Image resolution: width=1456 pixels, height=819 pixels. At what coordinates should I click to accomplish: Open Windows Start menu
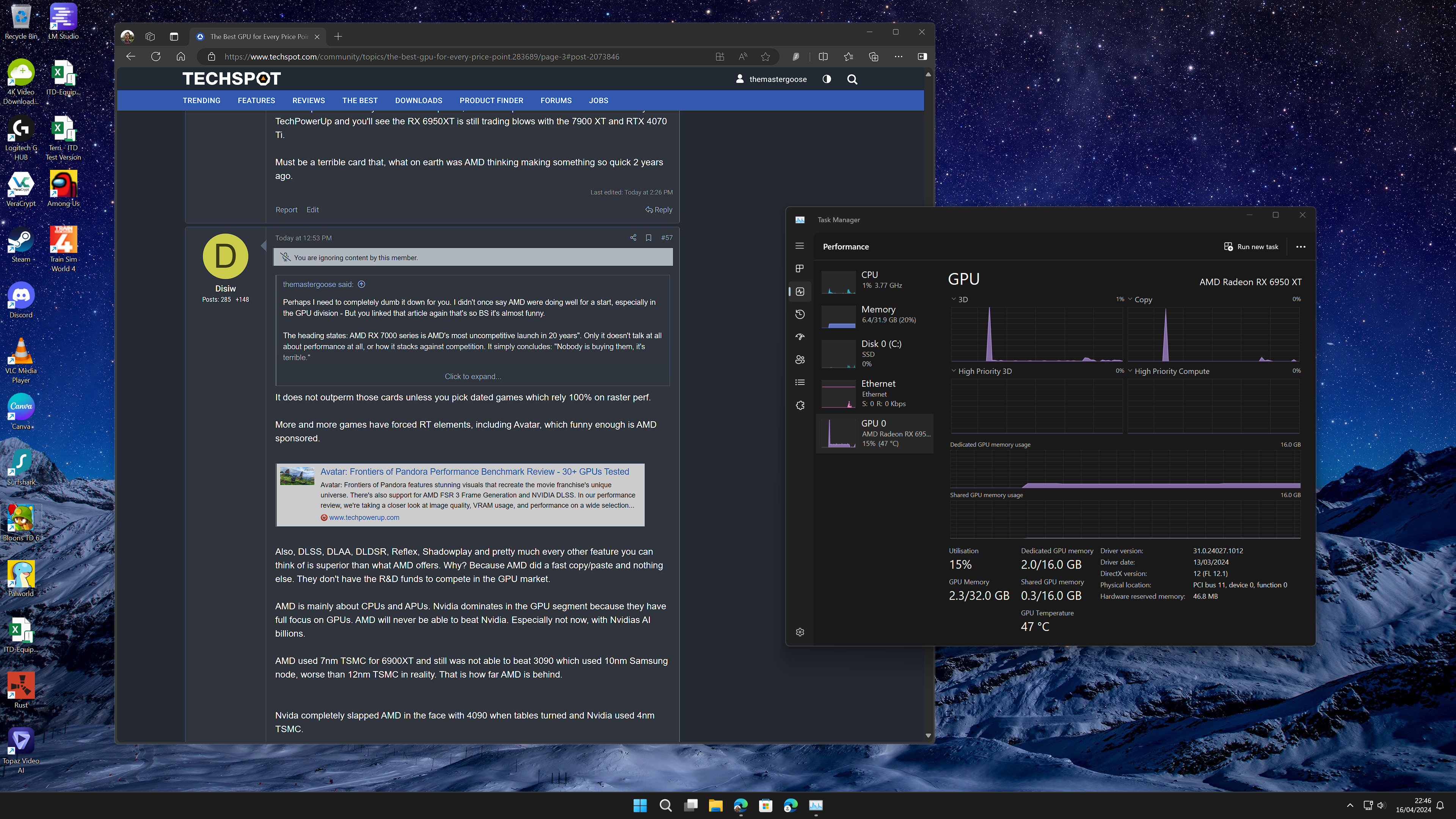pyautogui.click(x=640, y=805)
